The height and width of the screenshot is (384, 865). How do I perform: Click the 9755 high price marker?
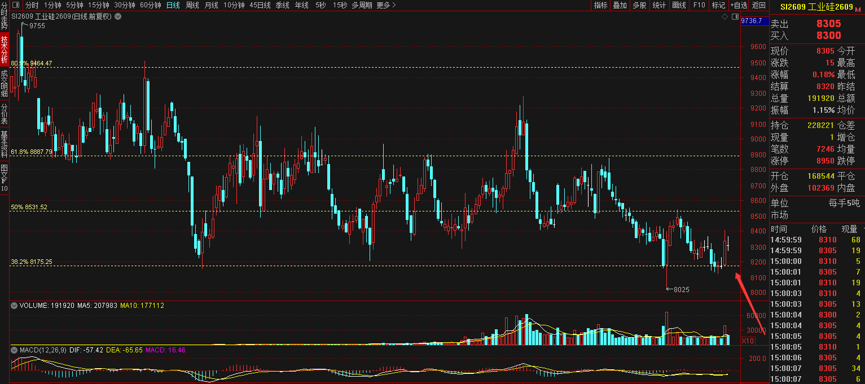(x=37, y=26)
